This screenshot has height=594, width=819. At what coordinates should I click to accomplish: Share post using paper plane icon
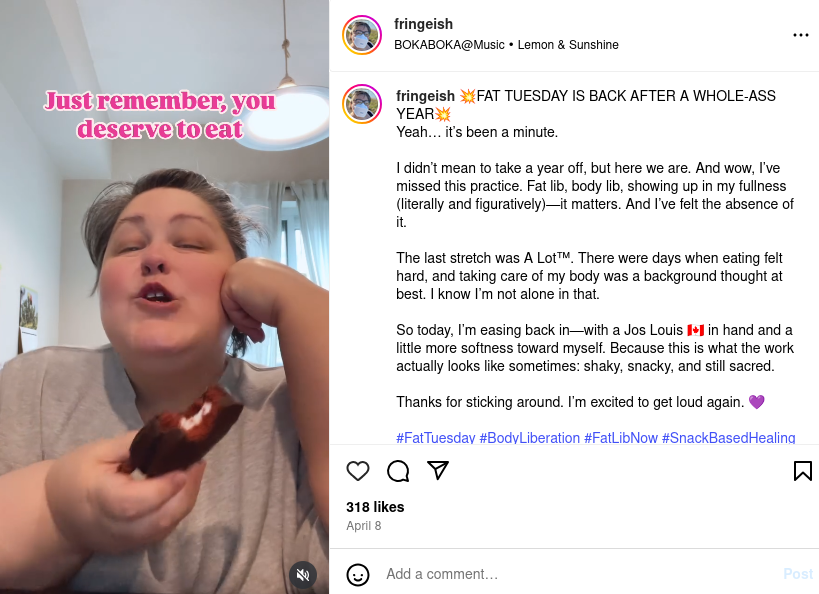(x=438, y=470)
